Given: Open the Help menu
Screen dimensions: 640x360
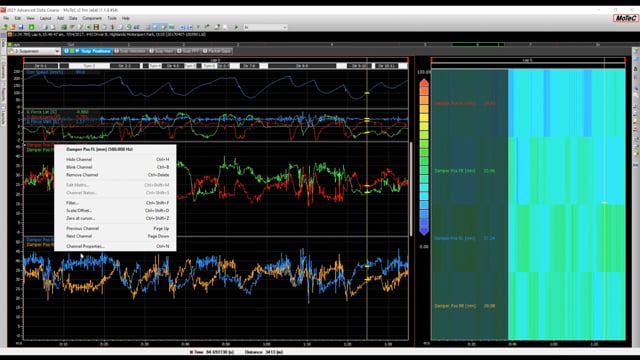Looking at the screenshot, I should (x=126, y=18).
